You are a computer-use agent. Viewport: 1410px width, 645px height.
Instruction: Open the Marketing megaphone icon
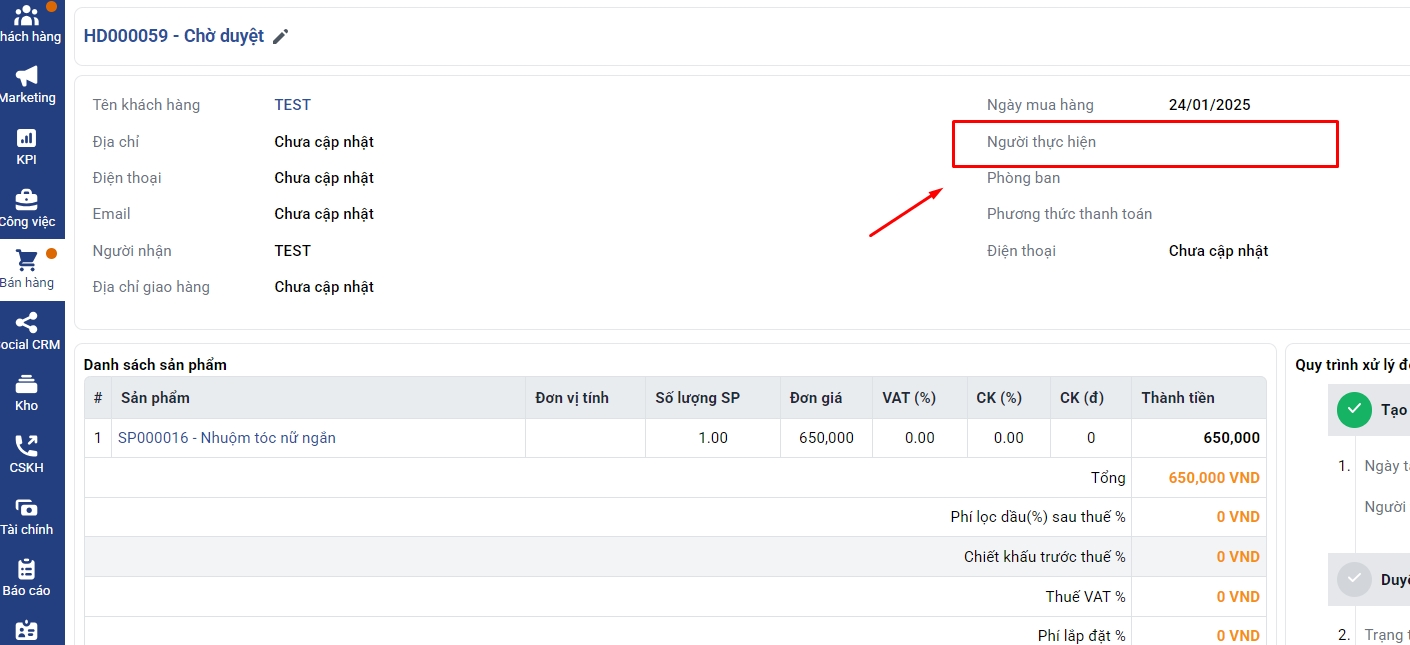click(x=27, y=76)
